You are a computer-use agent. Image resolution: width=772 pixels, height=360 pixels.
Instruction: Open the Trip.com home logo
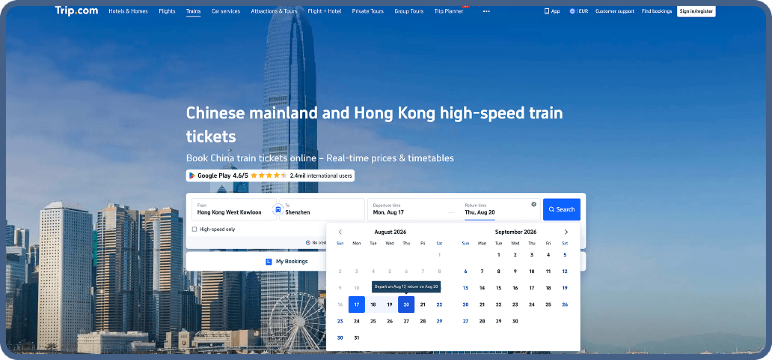point(76,11)
